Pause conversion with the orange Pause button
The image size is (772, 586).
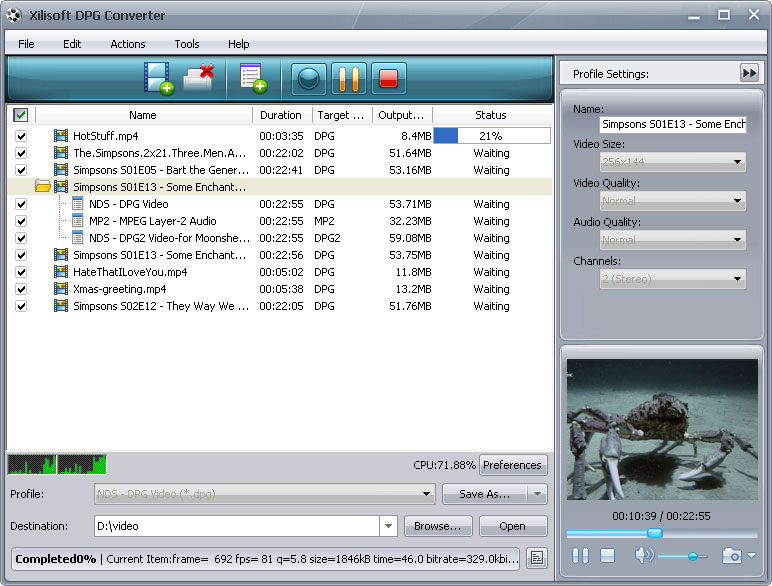tap(349, 78)
